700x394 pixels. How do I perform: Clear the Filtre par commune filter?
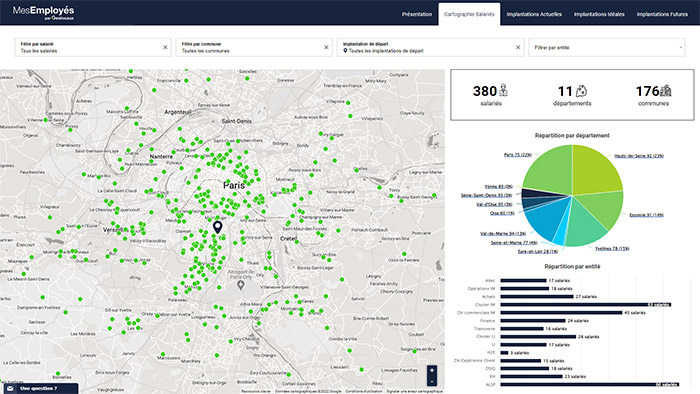coord(326,47)
